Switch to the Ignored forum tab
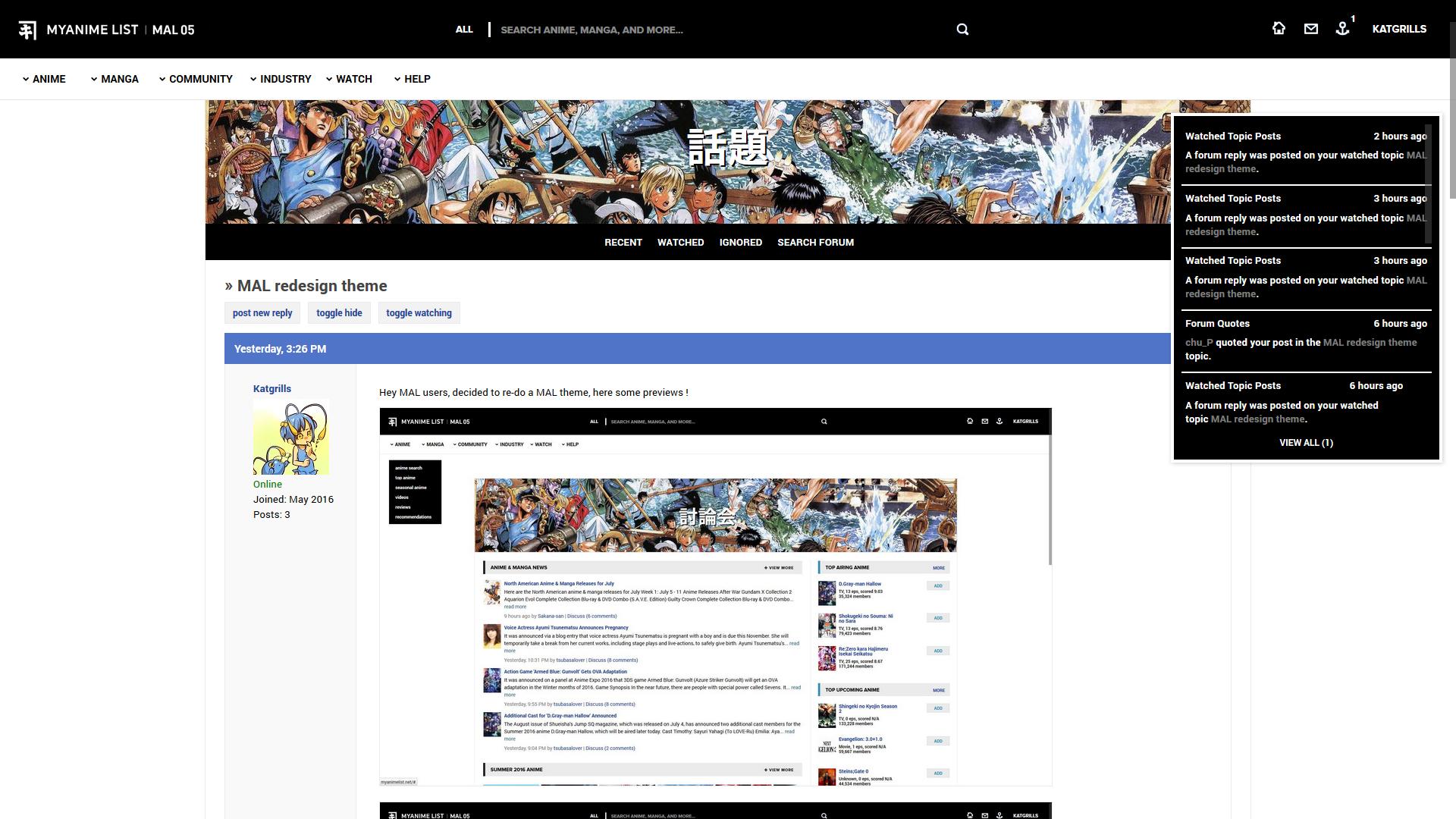The height and width of the screenshot is (819, 1456). coord(741,243)
